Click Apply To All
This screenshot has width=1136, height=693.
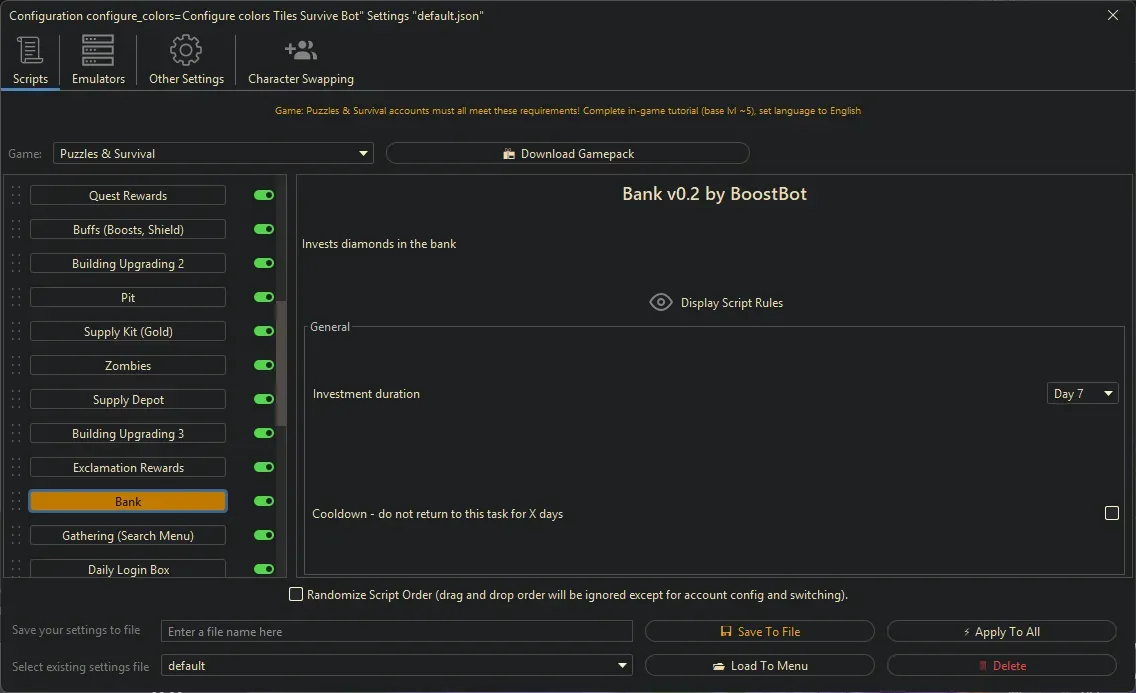coord(1000,631)
